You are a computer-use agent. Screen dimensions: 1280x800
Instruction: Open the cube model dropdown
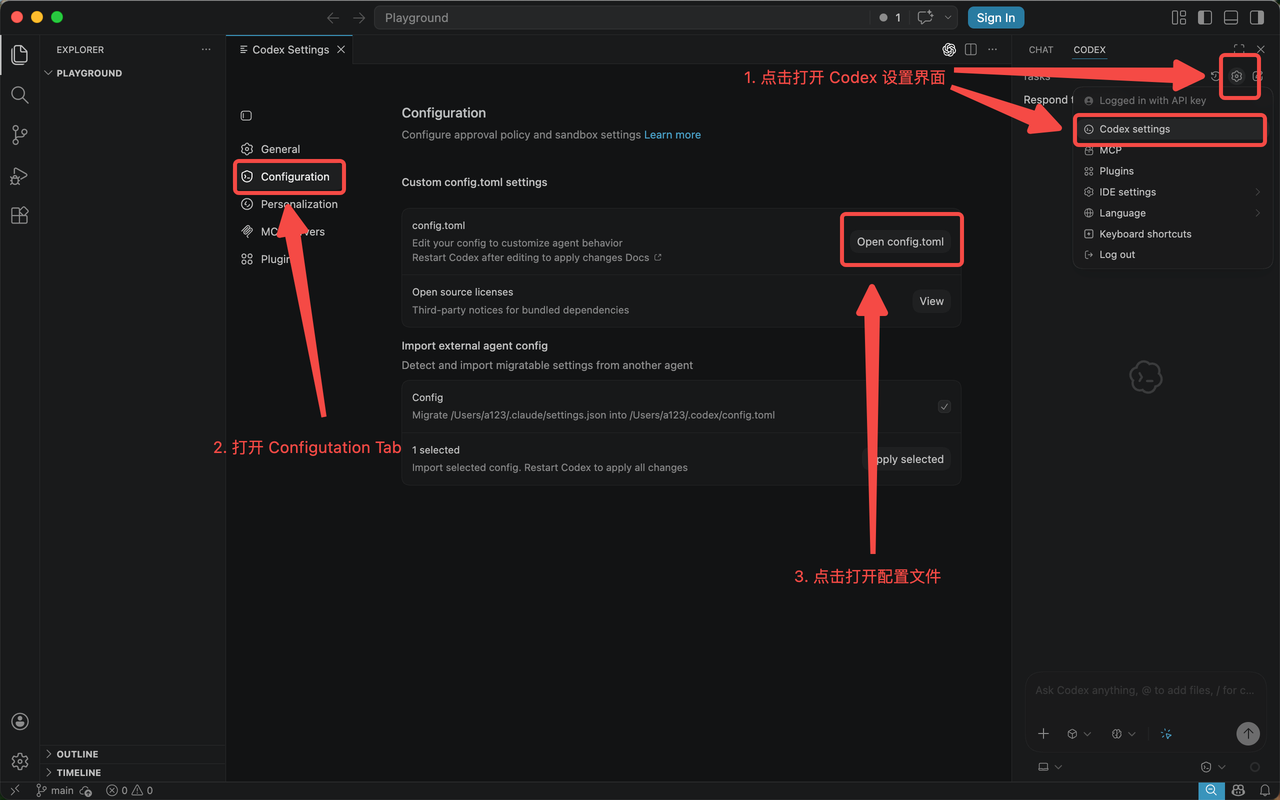1078,734
